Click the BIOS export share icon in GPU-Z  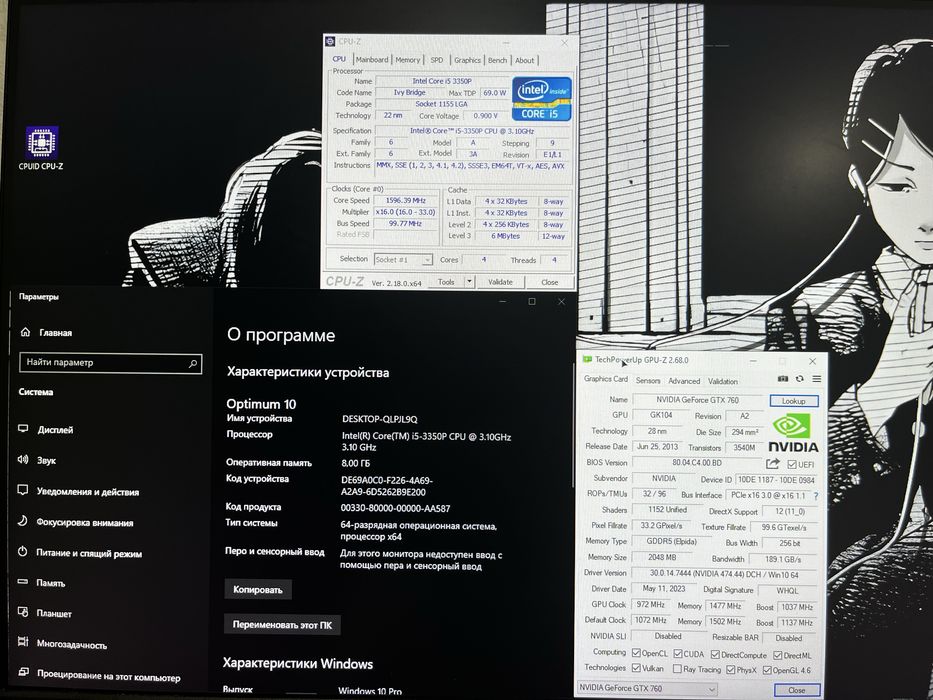773,464
